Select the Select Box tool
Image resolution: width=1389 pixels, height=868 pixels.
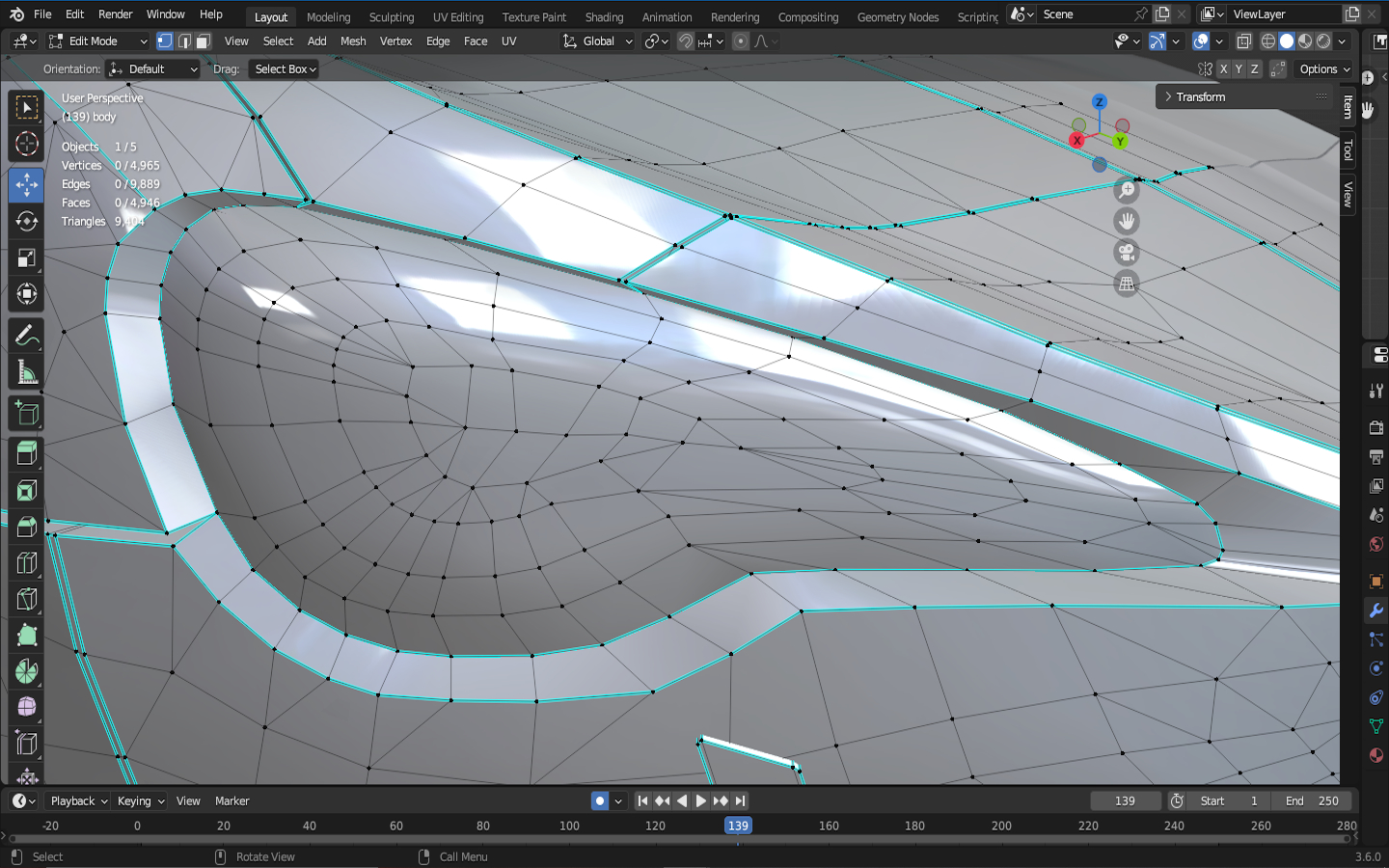coord(26,107)
